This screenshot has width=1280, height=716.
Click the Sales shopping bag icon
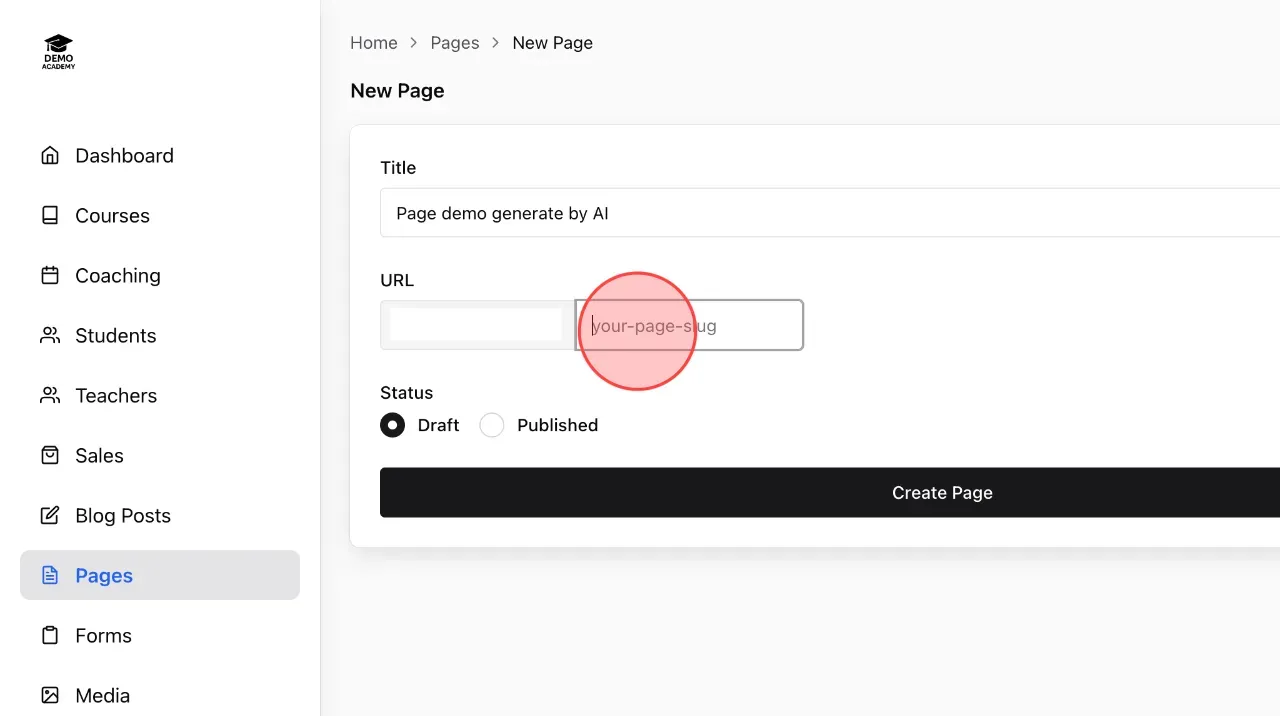[x=50, y=455]
